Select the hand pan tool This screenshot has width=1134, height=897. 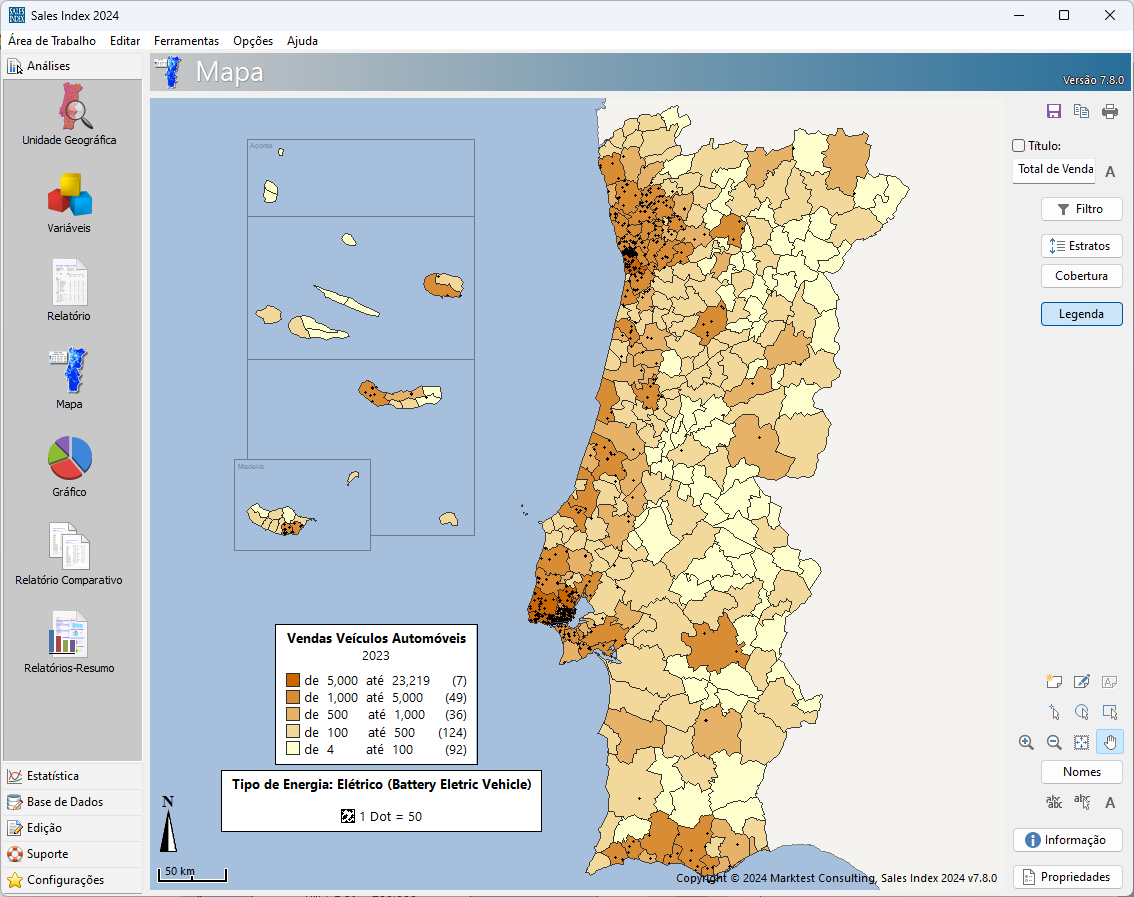[1109, 742]
